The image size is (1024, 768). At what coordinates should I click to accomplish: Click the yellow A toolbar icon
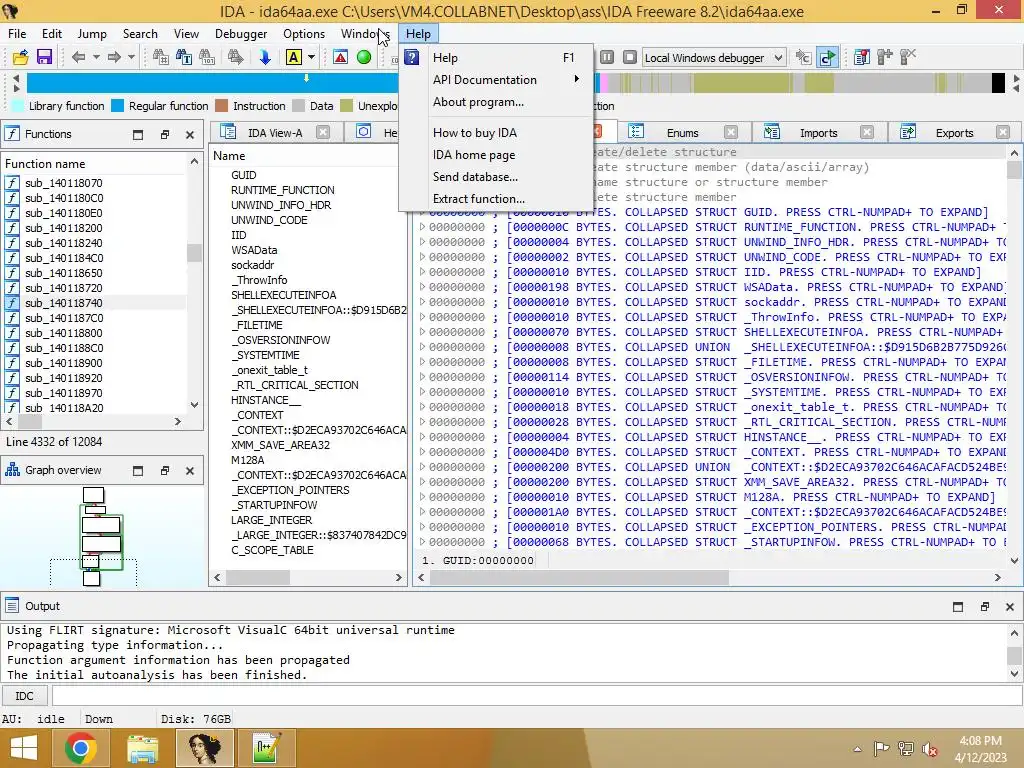294,57
